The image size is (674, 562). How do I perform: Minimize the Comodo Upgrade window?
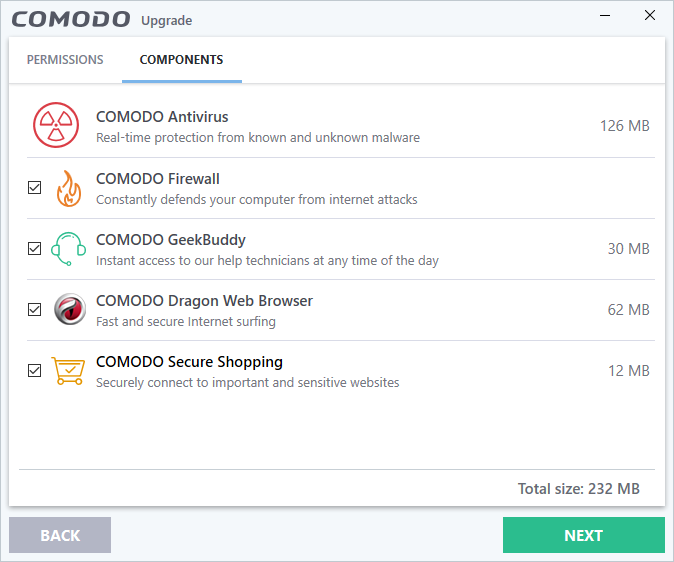point(604,17)
